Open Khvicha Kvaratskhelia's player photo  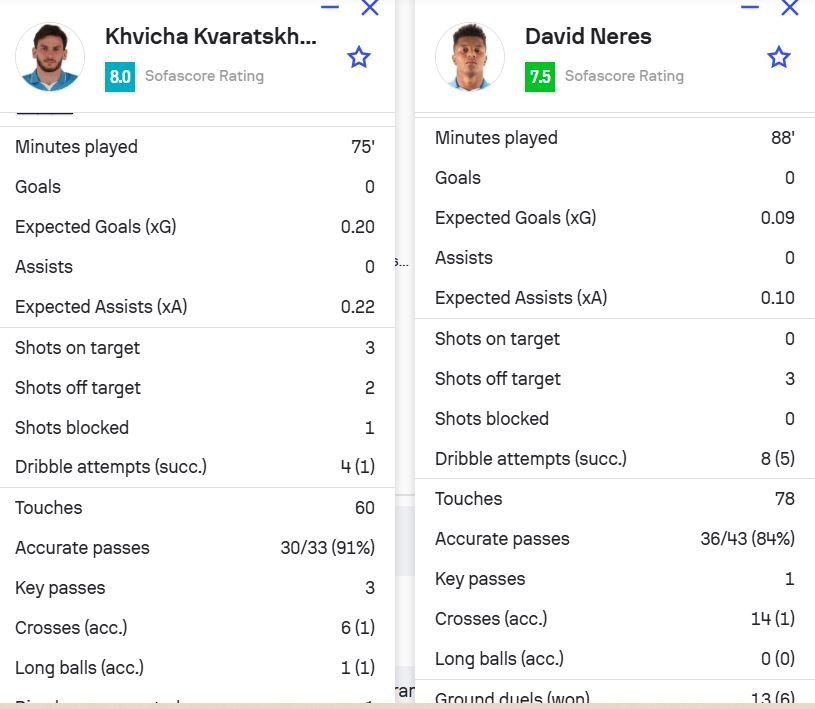pyautogui.click(x=50, y=56)
